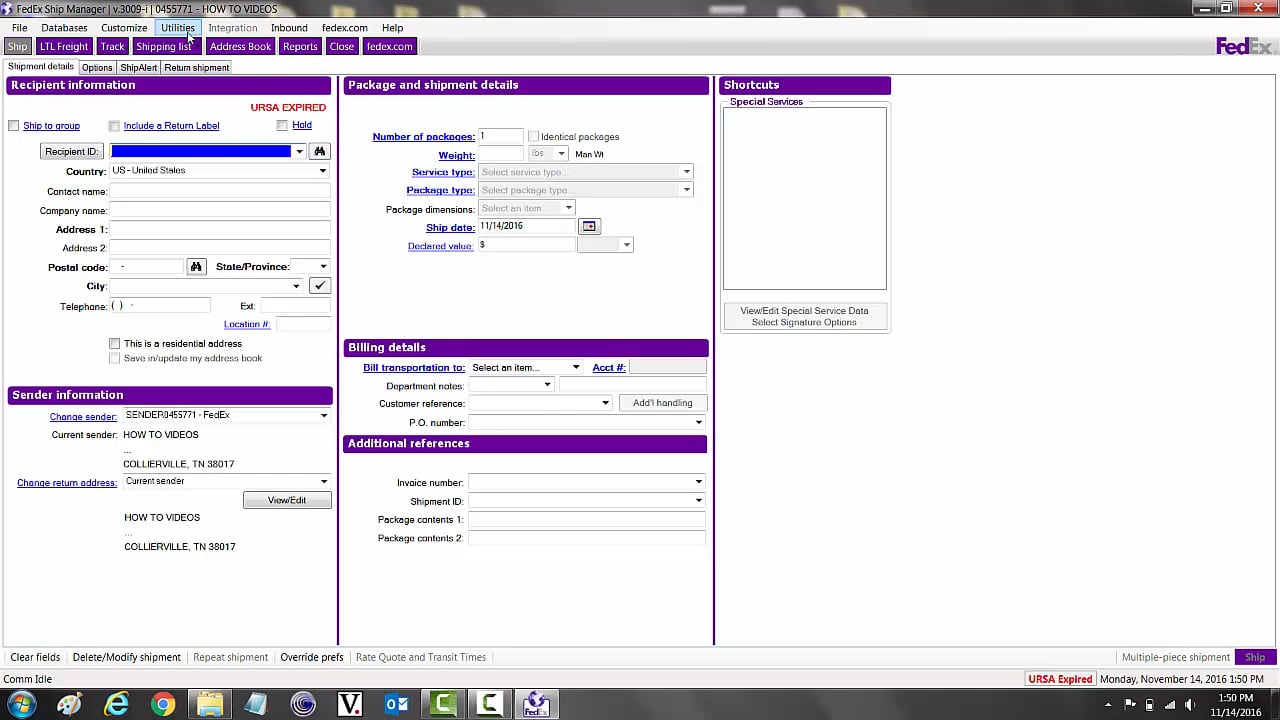Click the Add'l handling button
The height and width of the screenshot is (720, 1280).
click(663, 403)
